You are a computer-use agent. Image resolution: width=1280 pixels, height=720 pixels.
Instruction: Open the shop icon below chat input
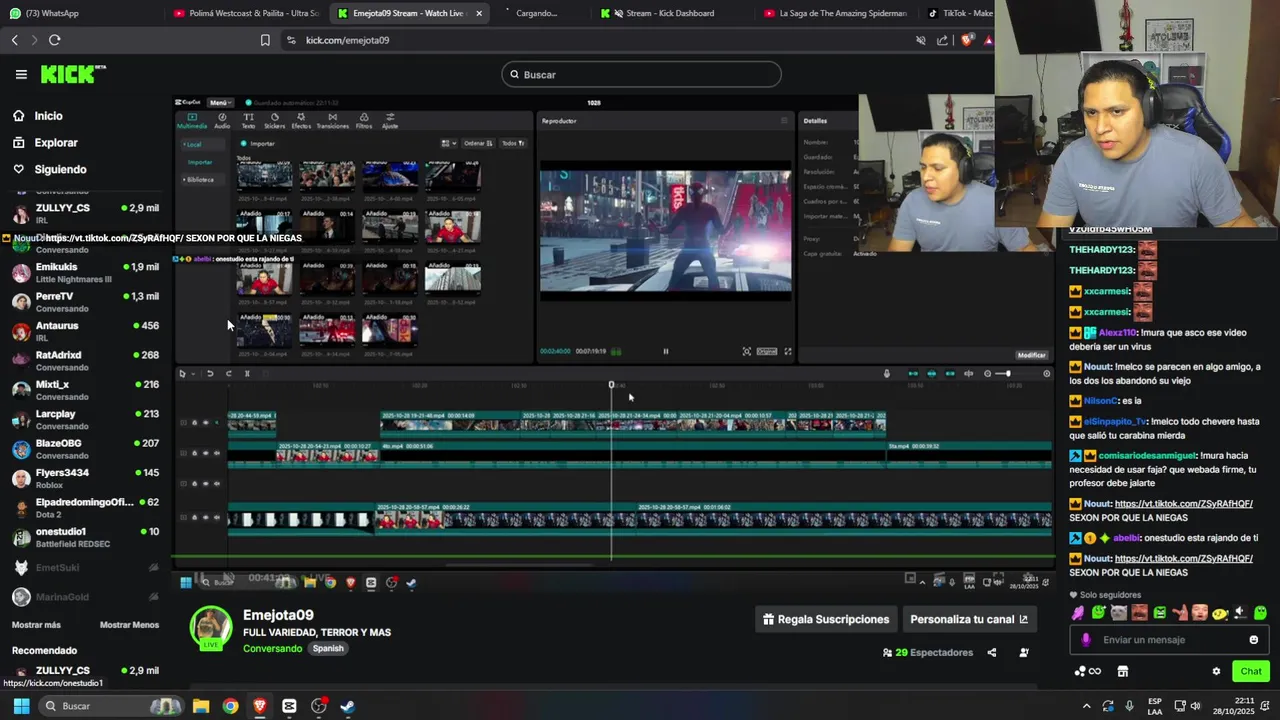[1123, 672]
